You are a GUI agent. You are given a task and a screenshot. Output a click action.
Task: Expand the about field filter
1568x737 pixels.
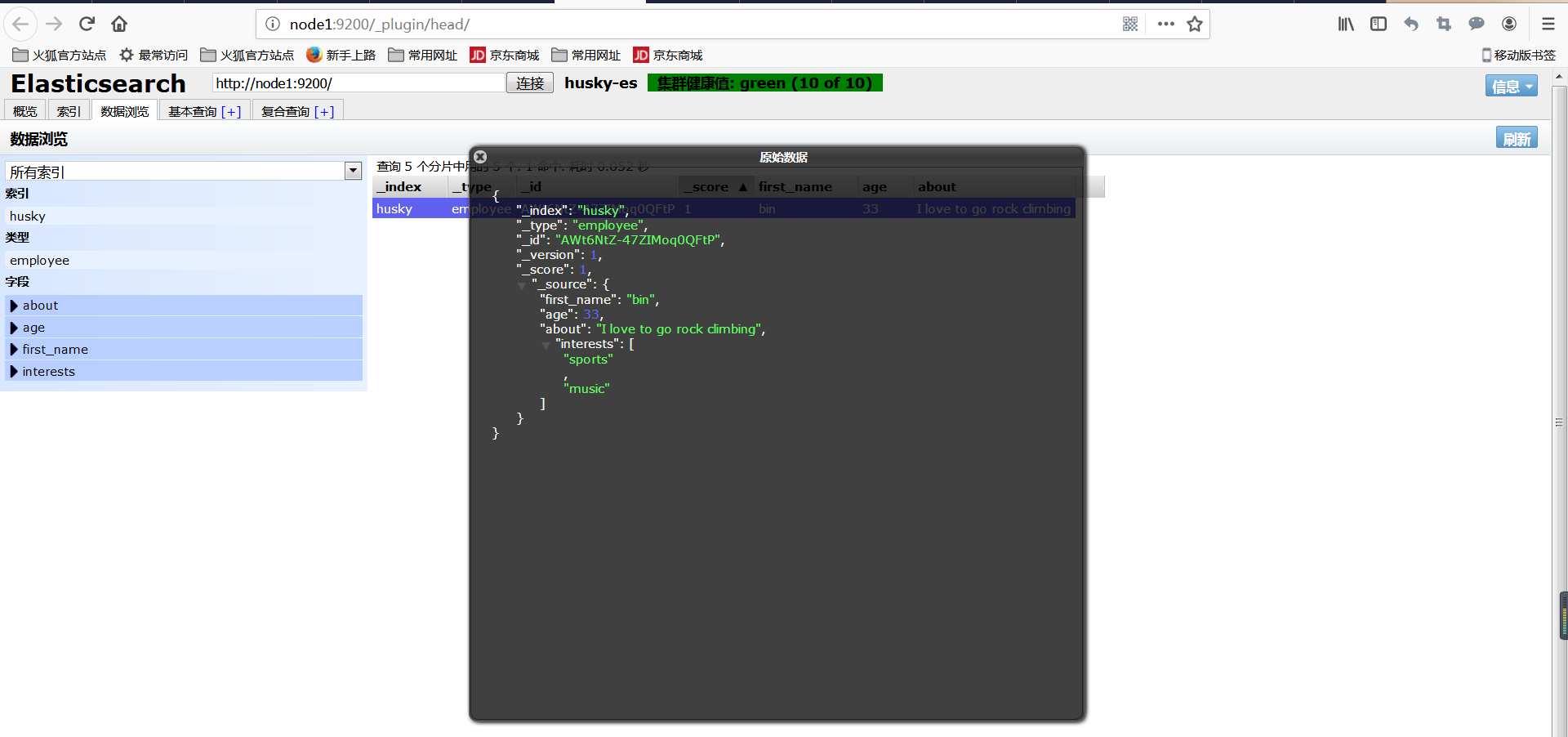pyautogui.click(x=185, y=305)
